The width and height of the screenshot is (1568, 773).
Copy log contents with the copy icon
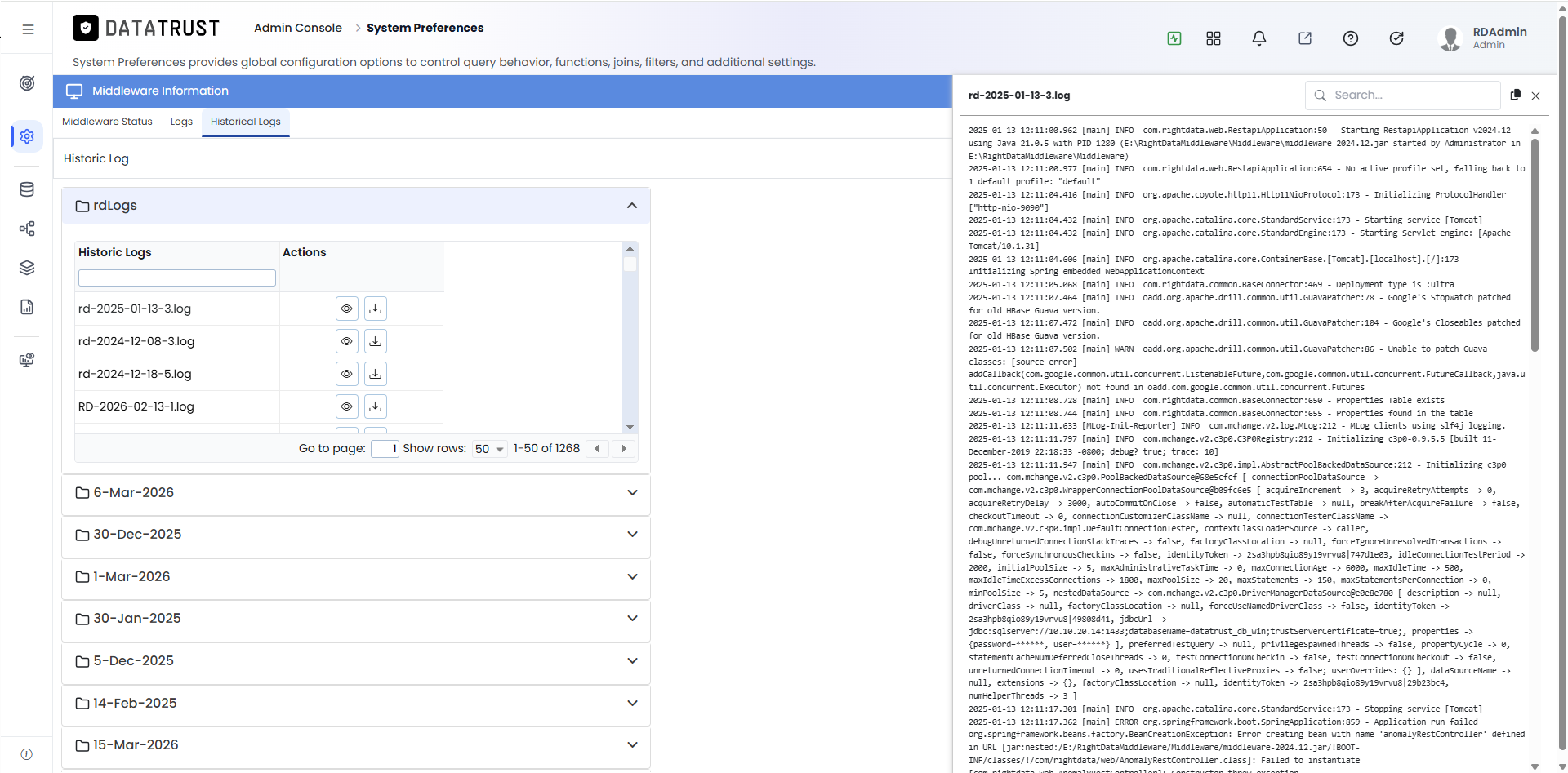coord(1516,95)
